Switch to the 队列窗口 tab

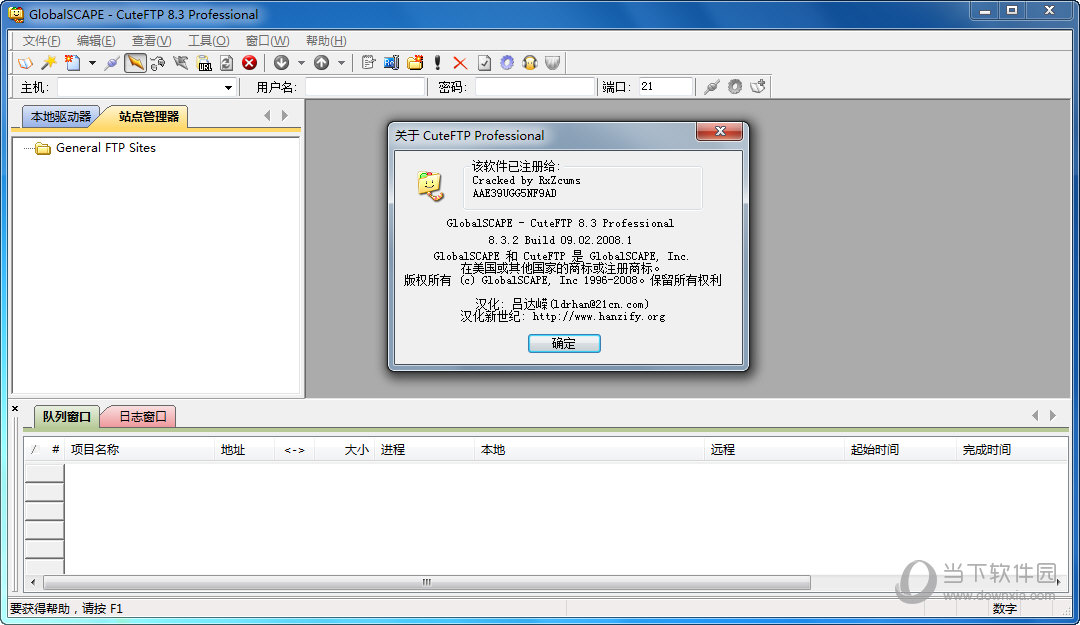pyautogui.click(x=67, y=417)
